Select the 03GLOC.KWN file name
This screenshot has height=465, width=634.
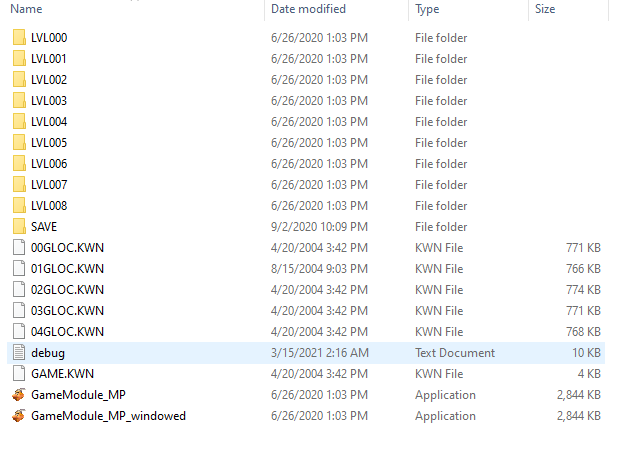(x=68, y=311)
